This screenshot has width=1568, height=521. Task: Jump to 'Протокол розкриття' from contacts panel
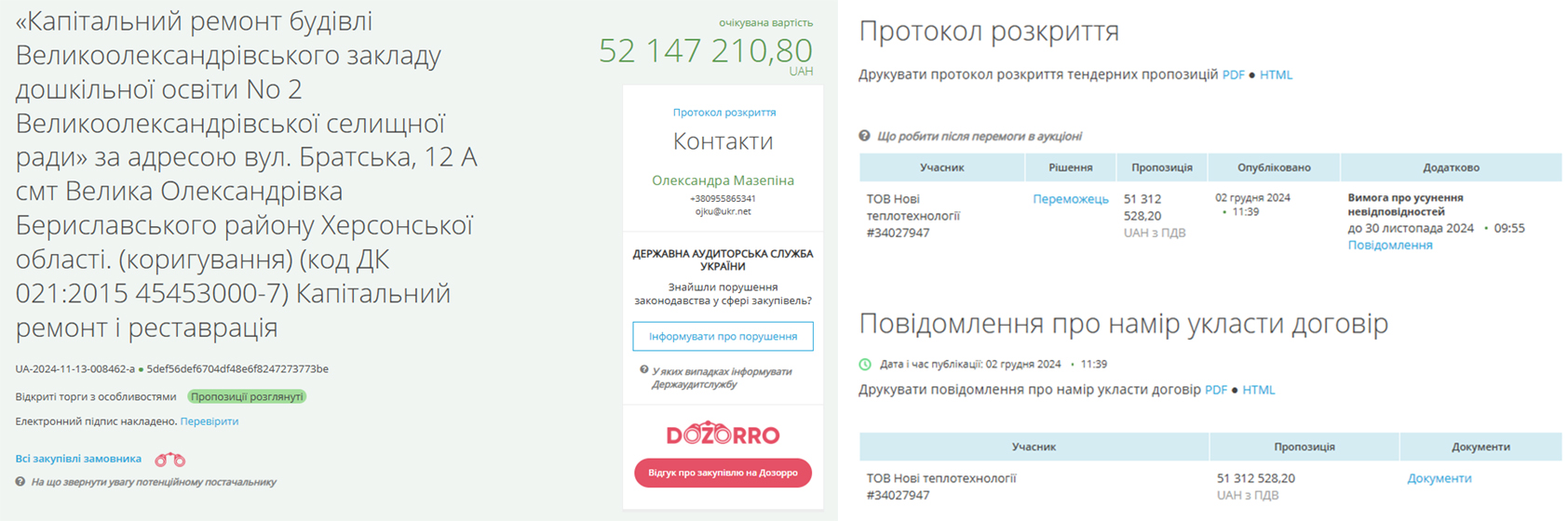tap(723, 113)
